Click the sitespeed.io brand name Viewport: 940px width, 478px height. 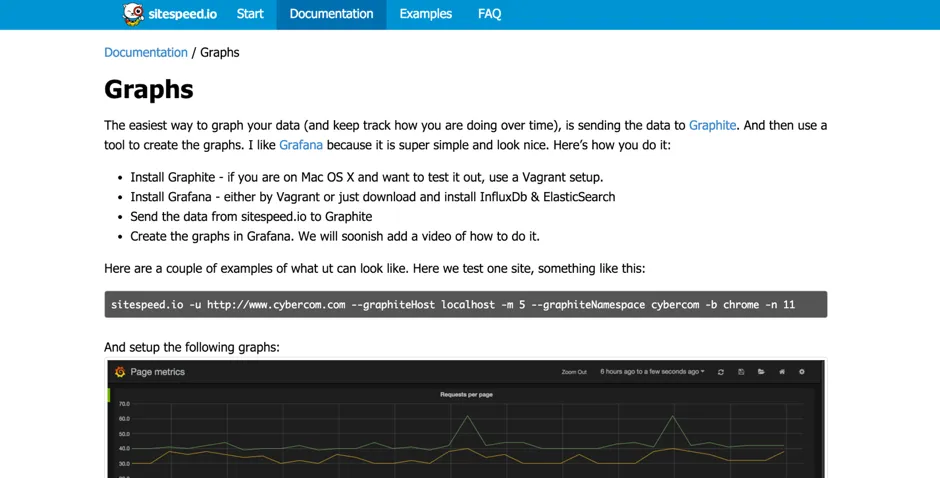(x=183, y=14)
